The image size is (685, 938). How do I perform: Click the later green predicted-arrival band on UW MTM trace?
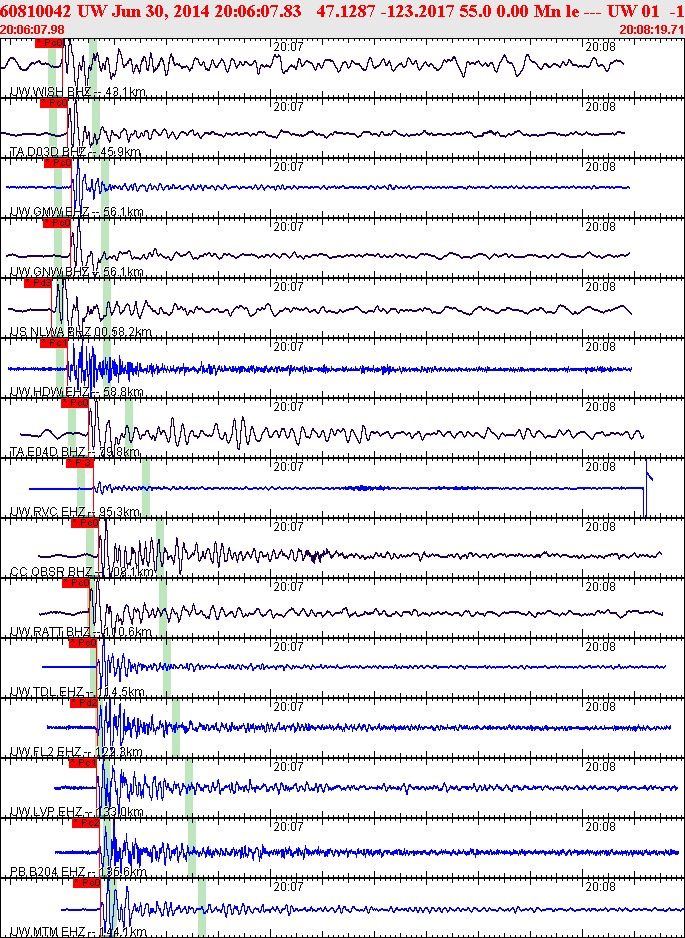(202, 907)
